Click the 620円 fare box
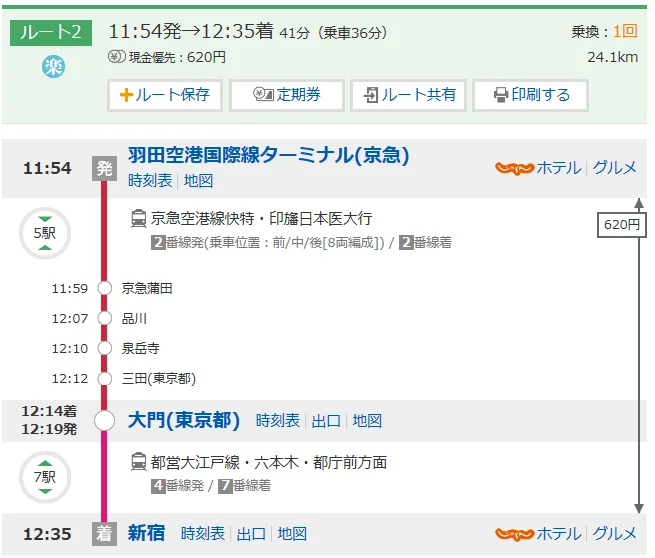Viewport: 655px width, 558px height. click(x=622, y=225)
